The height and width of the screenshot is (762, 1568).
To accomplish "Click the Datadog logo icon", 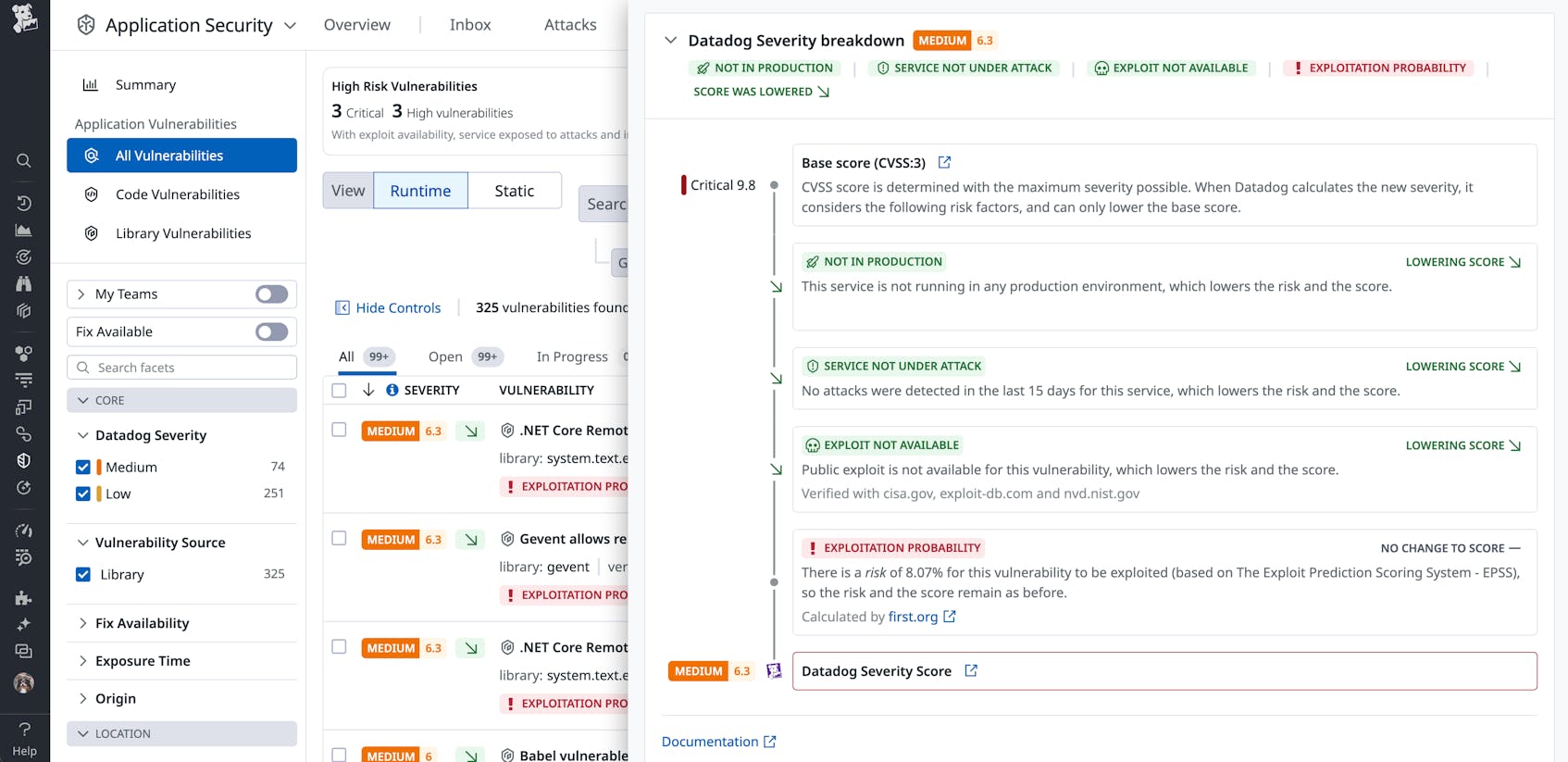I will click(24, 19).
